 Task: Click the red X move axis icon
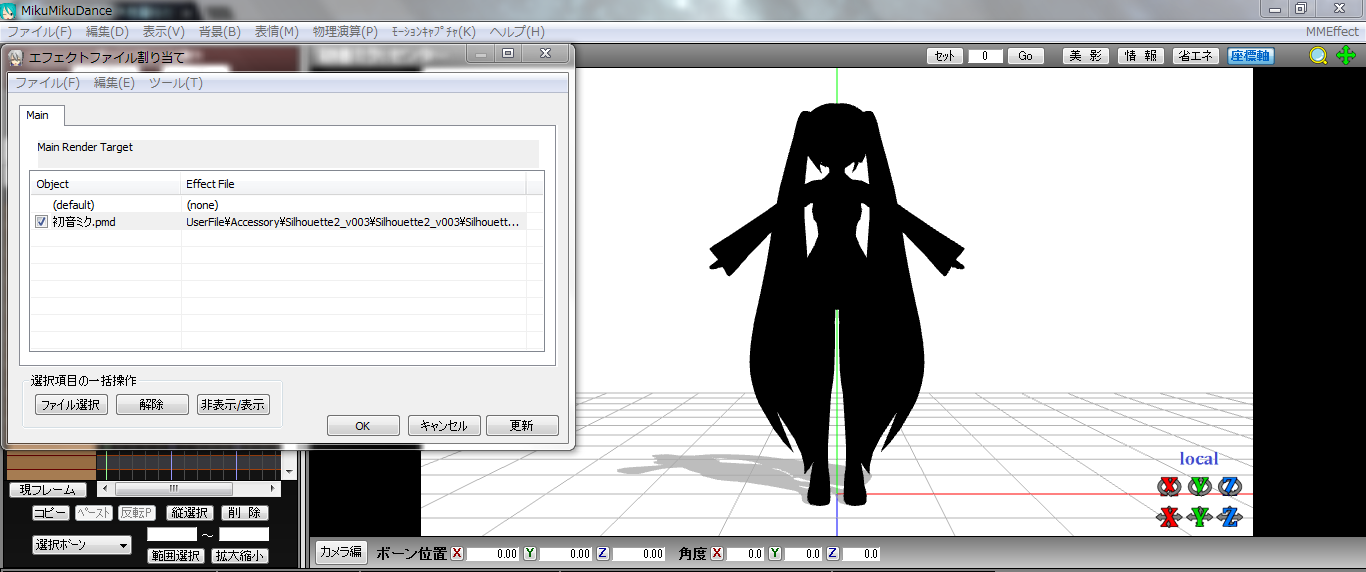pos(1169,517)
